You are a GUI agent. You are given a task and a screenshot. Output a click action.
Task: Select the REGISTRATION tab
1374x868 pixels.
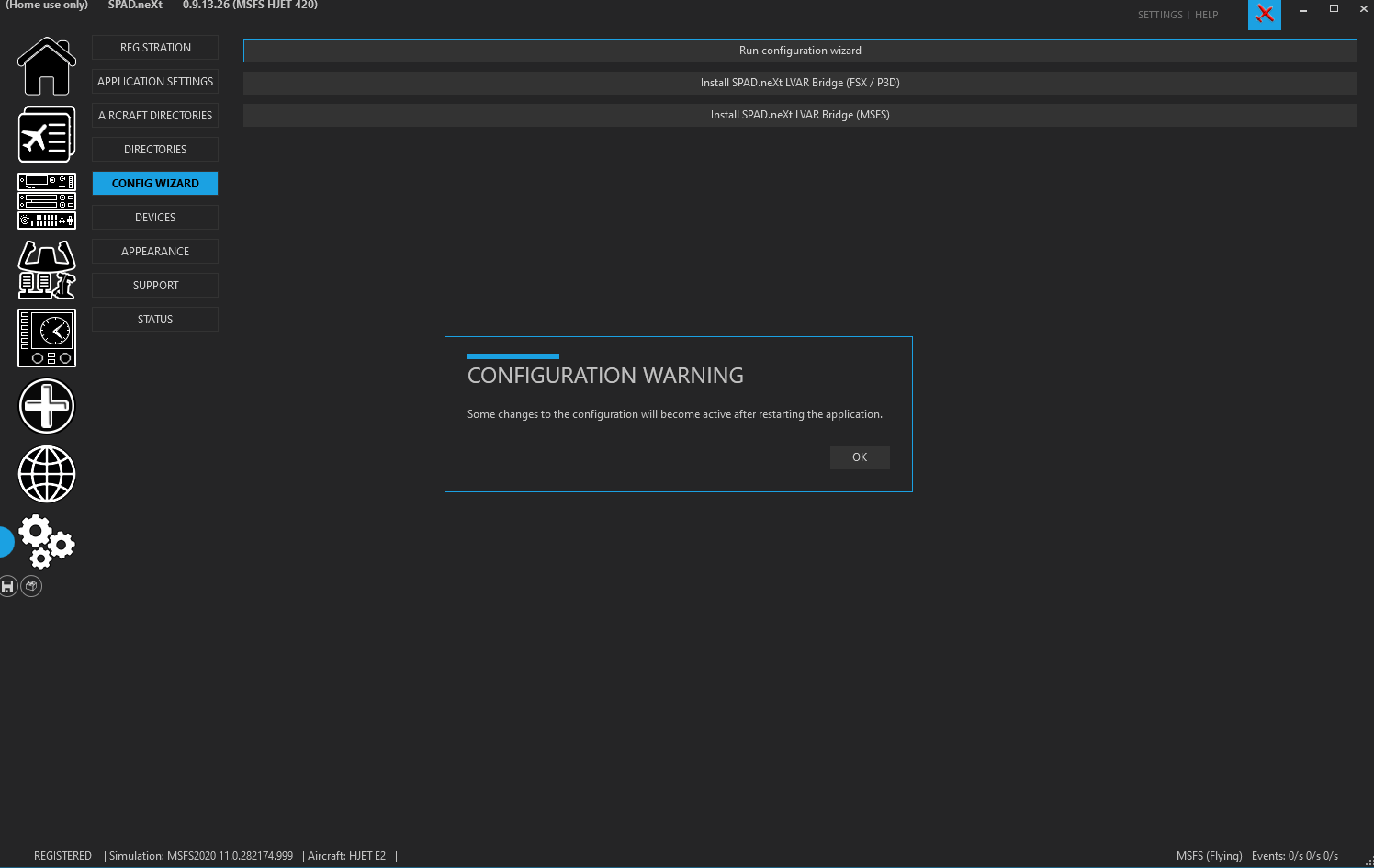pos(155,48)
